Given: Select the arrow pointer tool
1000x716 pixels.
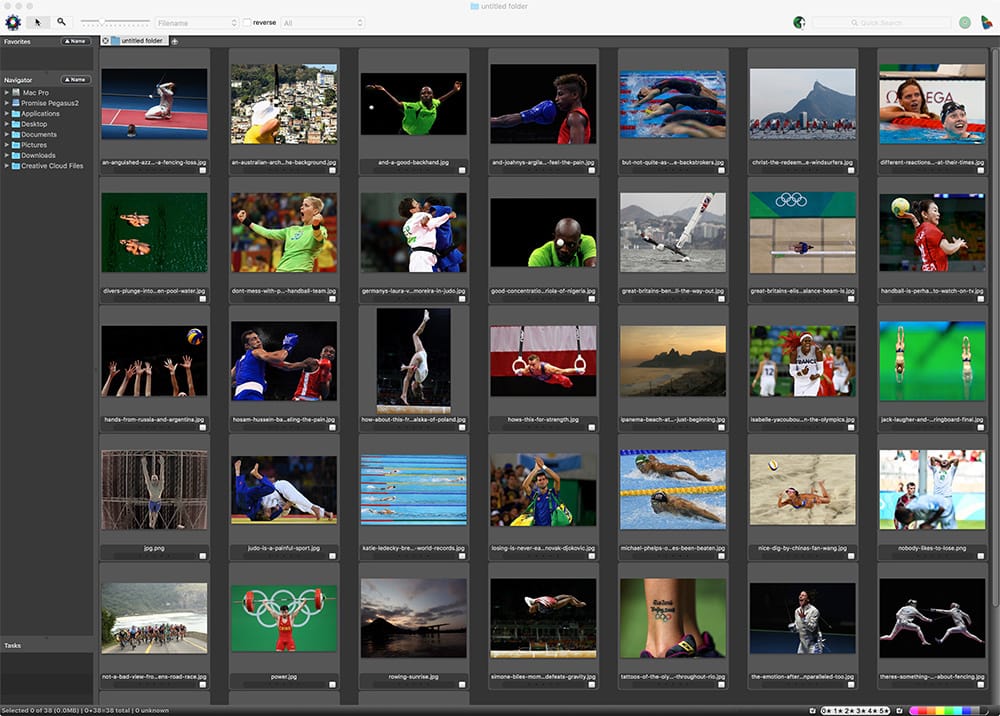Looking at the screenshot, I should (38, 22).
